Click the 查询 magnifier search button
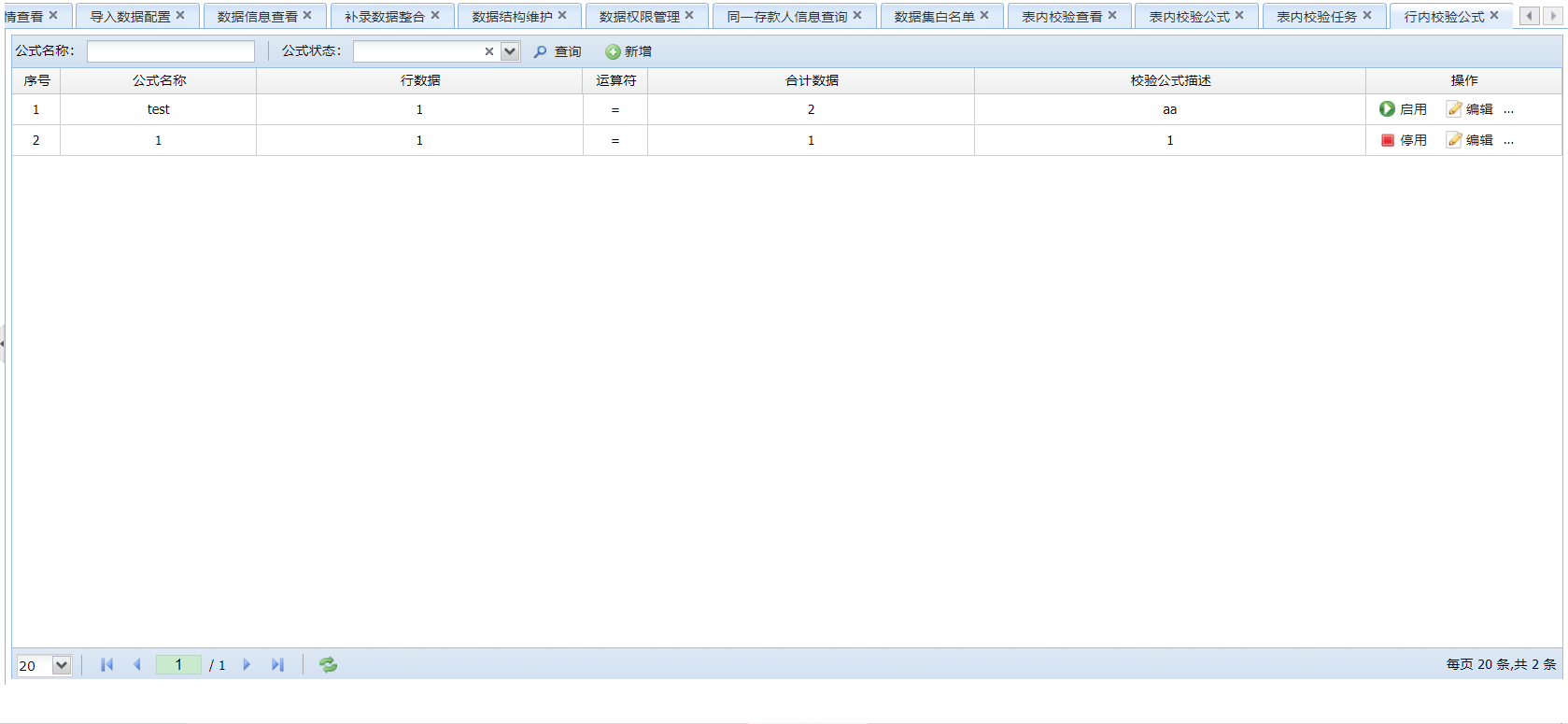This screenshot has height=724, width=1568. (558, 52)
